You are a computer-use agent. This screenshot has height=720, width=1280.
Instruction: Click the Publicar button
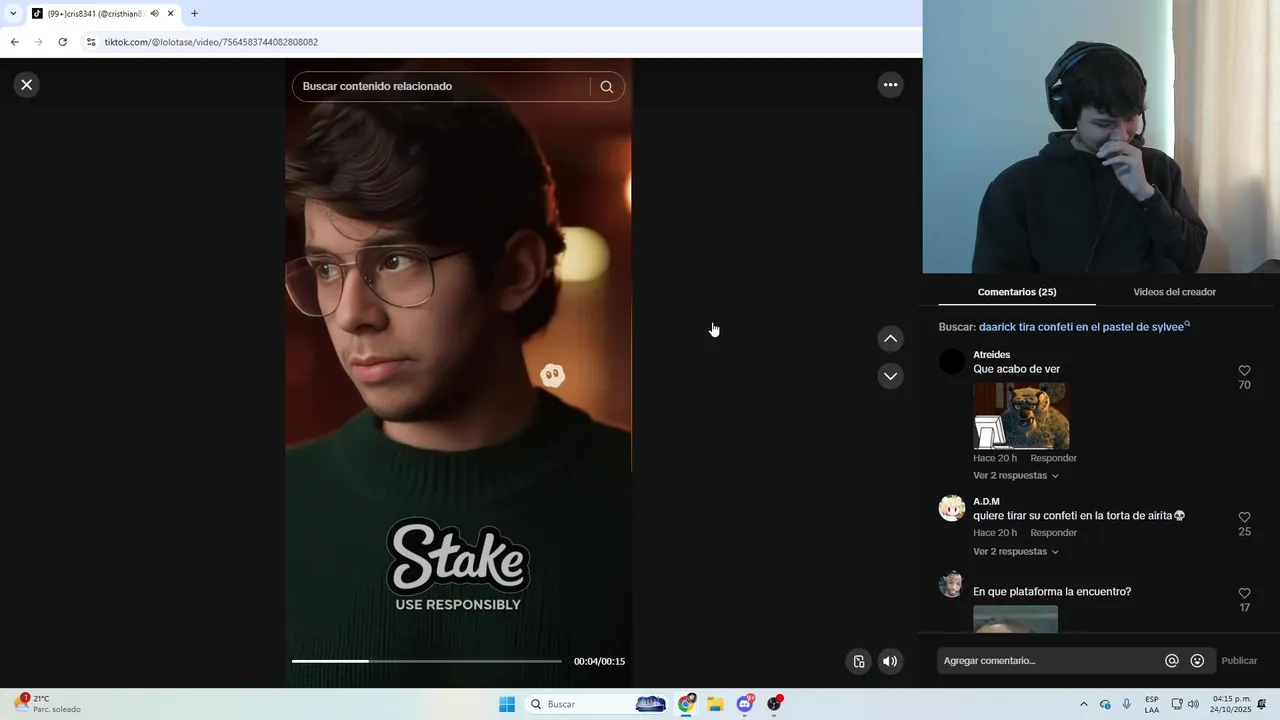1239,661
